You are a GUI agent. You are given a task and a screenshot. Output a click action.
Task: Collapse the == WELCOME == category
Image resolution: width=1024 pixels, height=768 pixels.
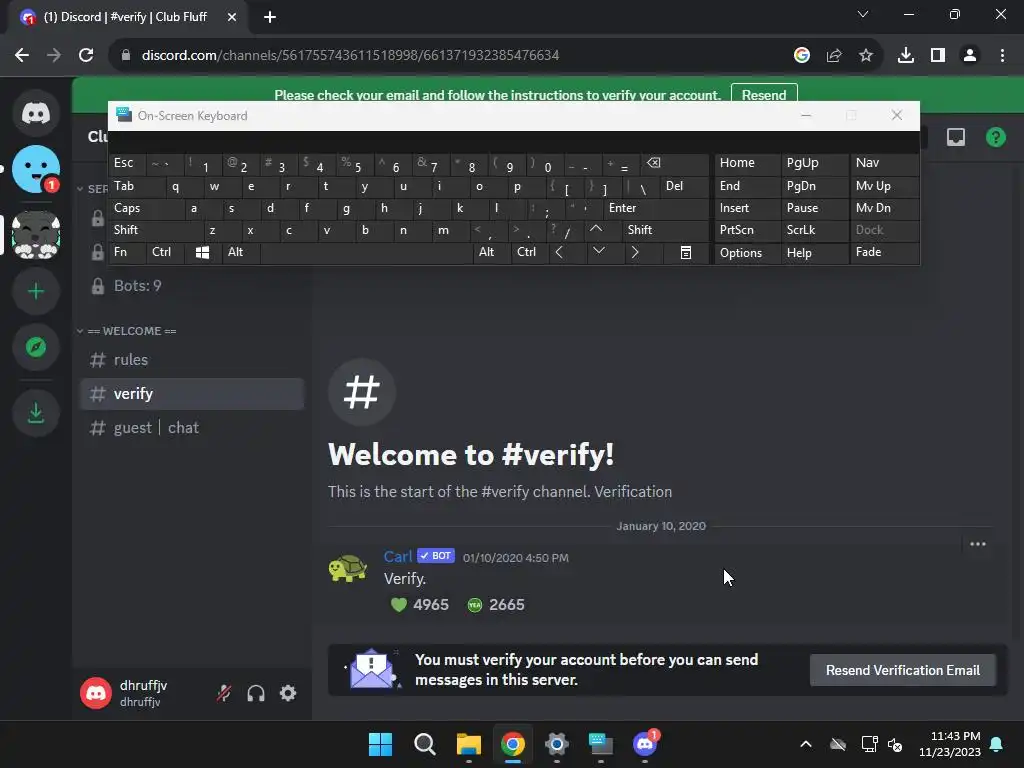(133, 331)
